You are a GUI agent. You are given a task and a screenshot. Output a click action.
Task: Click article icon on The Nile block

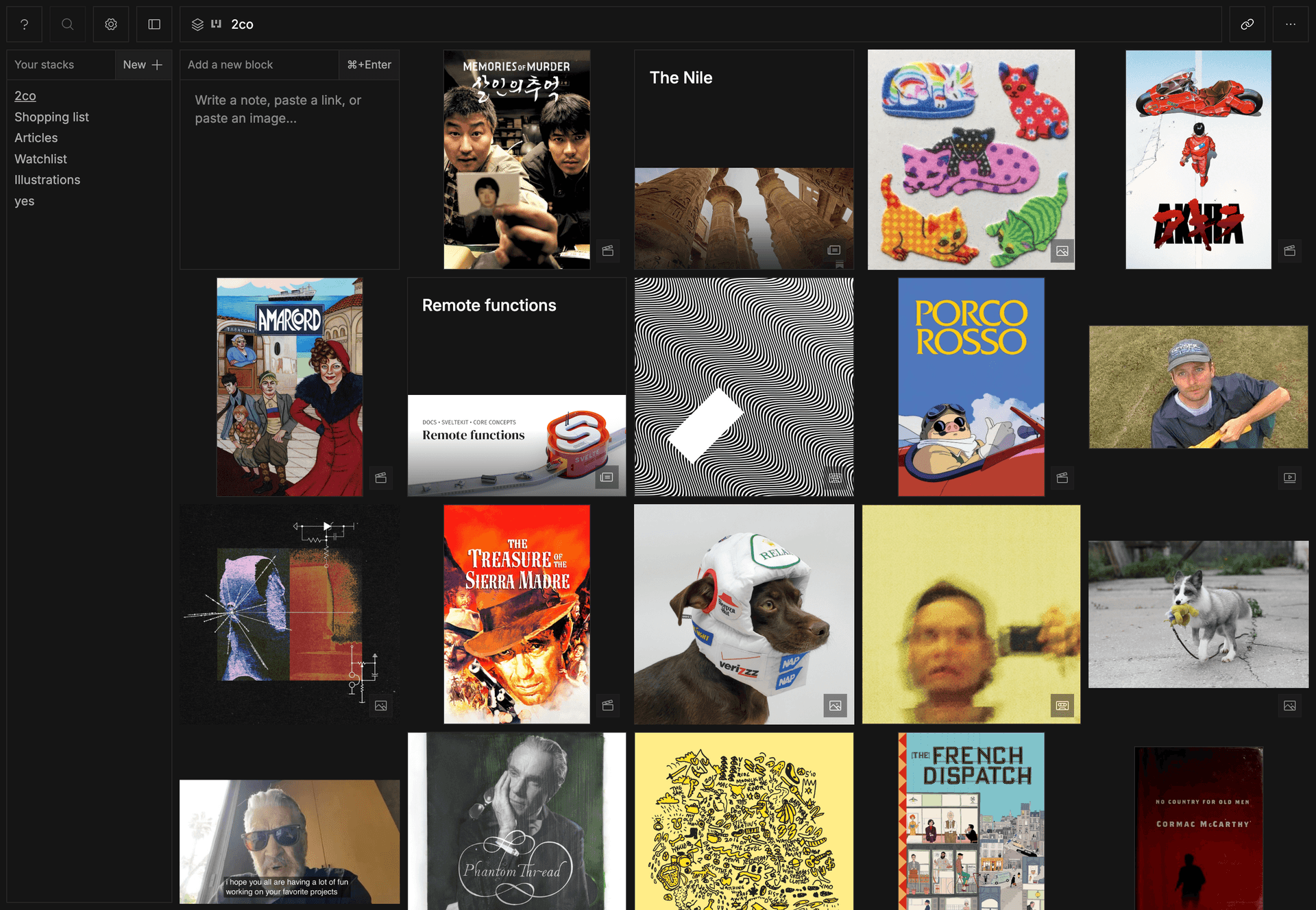[x=833, y=250]
